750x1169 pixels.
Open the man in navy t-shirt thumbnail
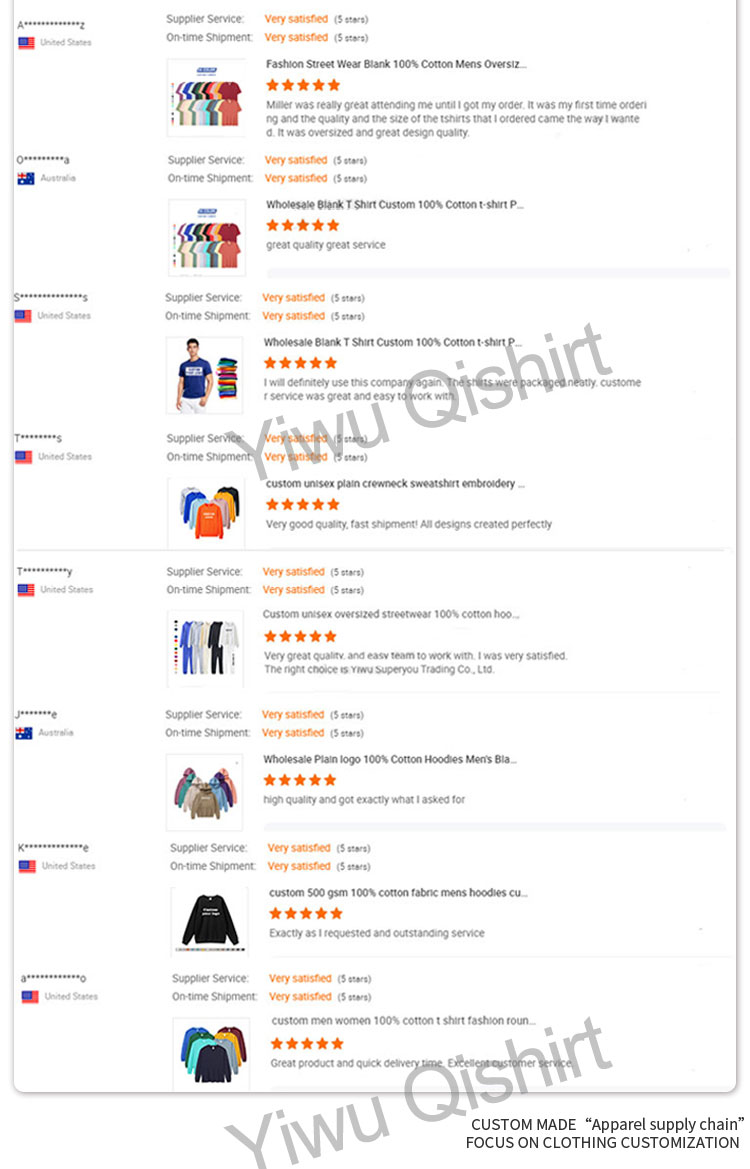(205, 375)
